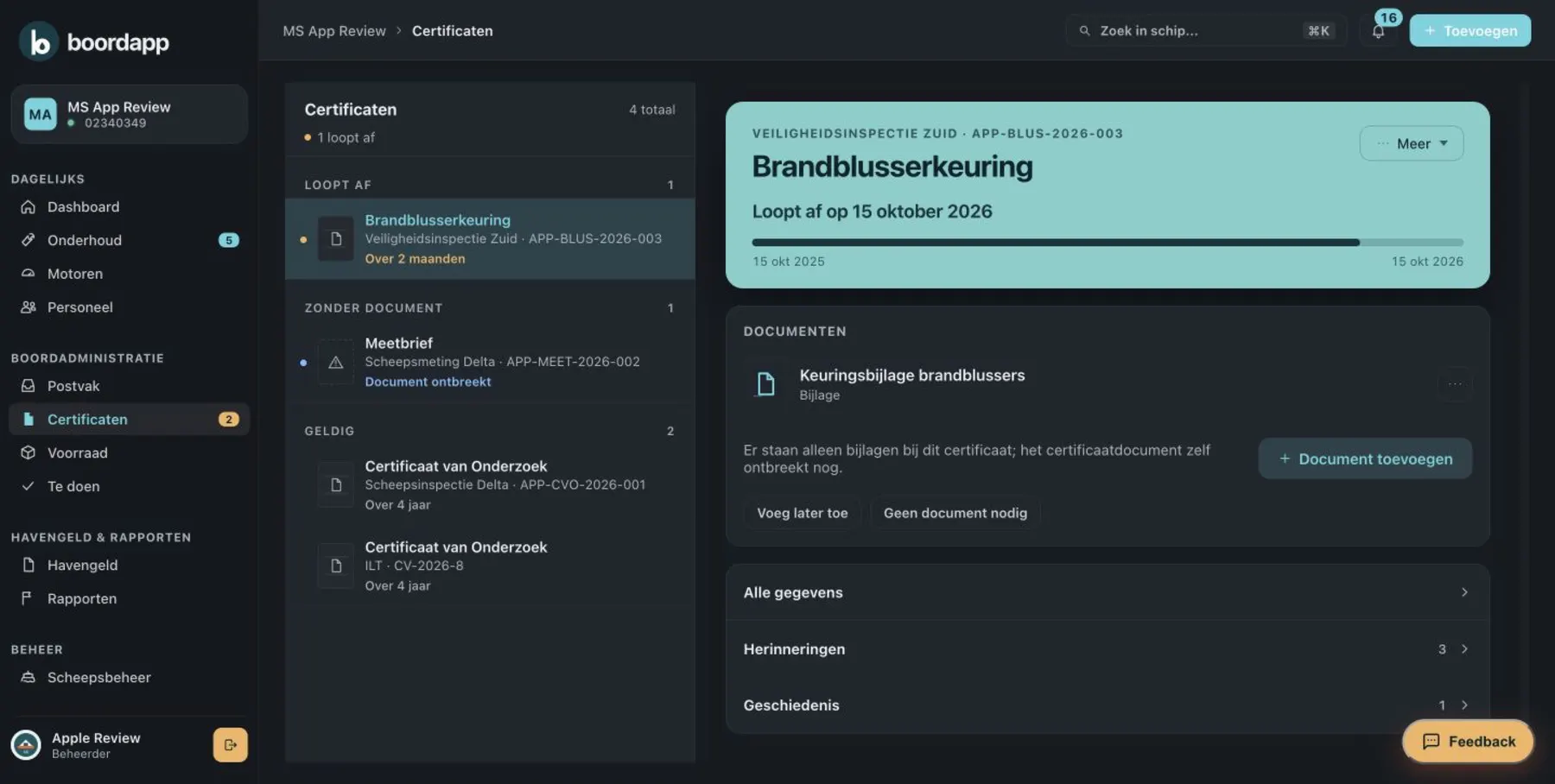
Task: Click the Scheepsbeheer ship icon
Action: 29,678
